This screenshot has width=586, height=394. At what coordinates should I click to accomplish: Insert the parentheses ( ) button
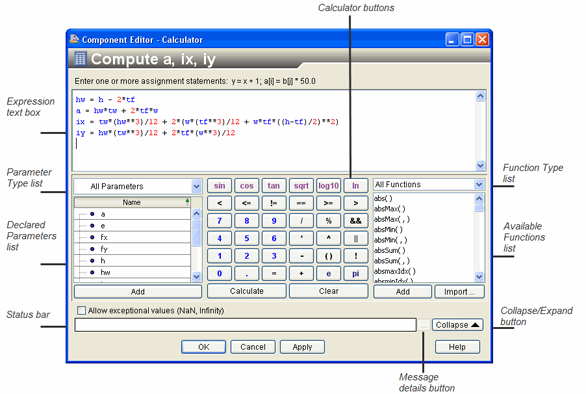(x=329, y=256)
